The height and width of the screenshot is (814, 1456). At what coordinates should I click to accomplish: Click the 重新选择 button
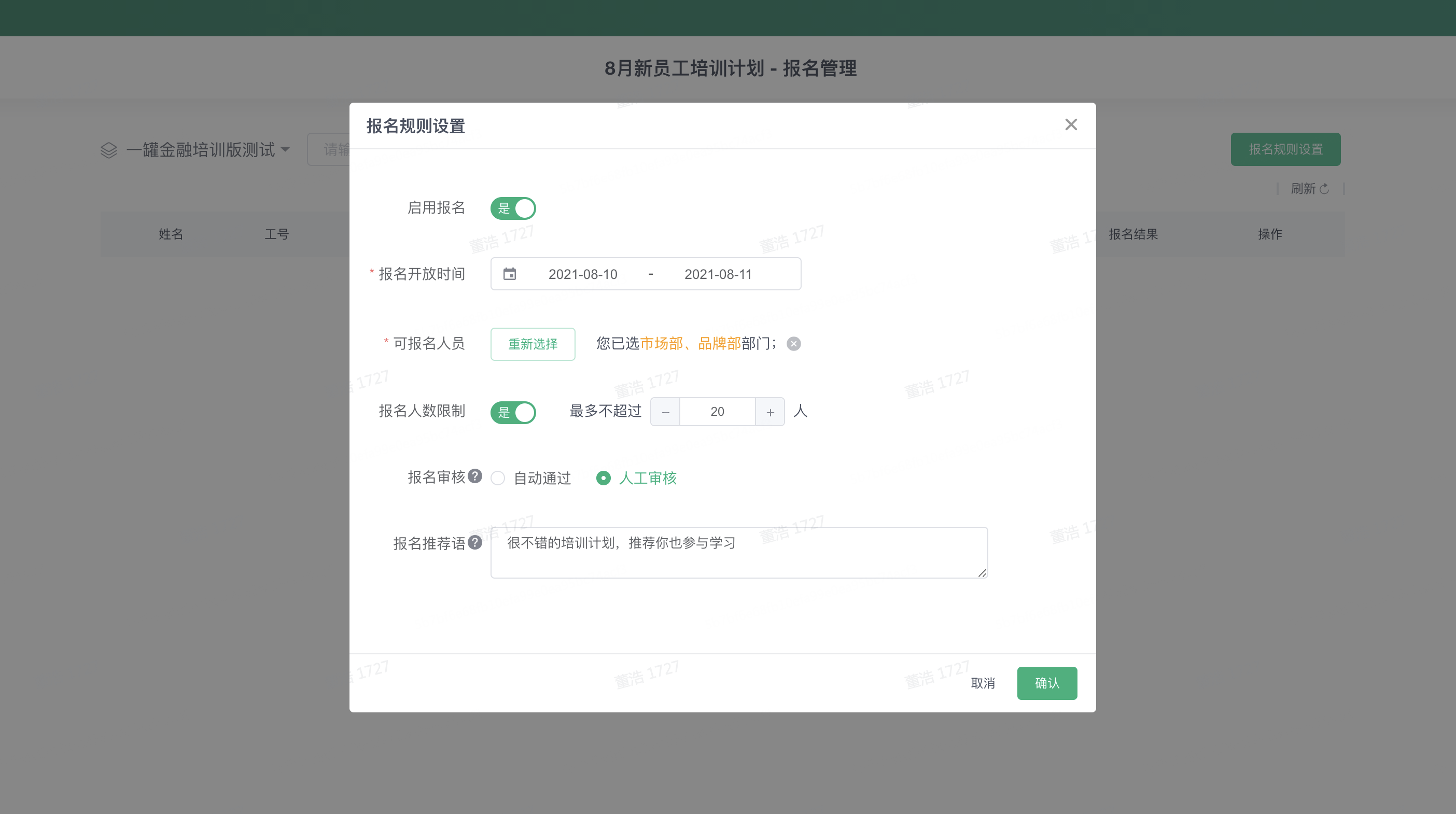[533, 344]
